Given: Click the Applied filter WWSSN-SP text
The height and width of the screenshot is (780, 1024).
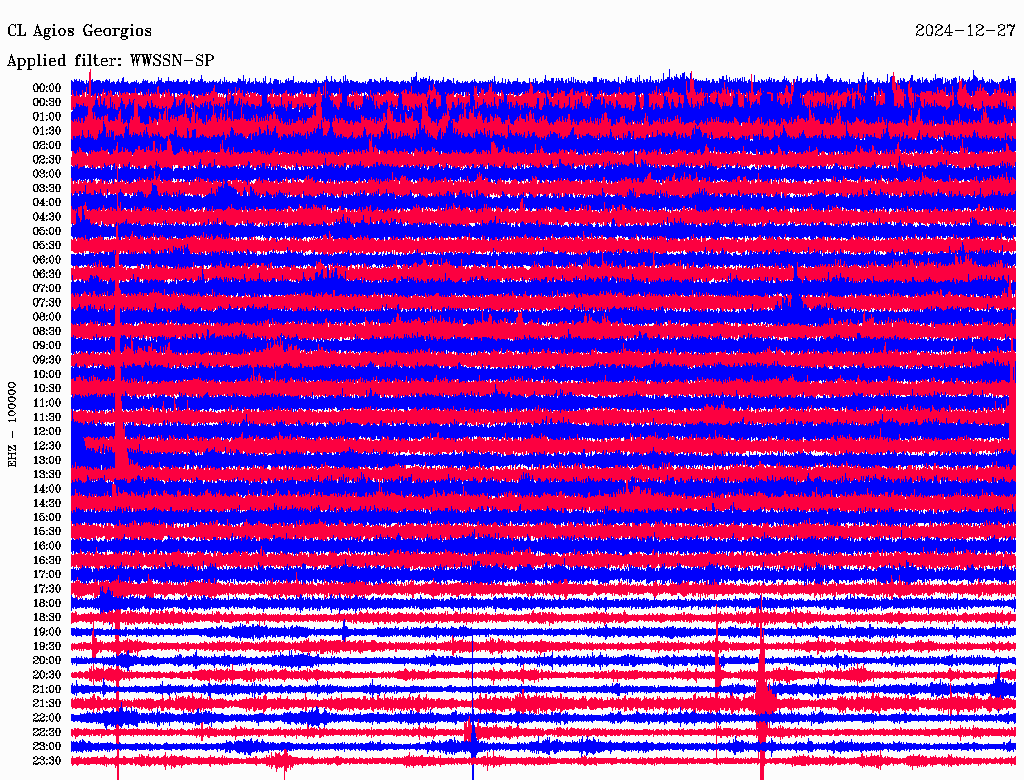Looking at the screenshot, I should pyautogui.click(x=110, y=61).
